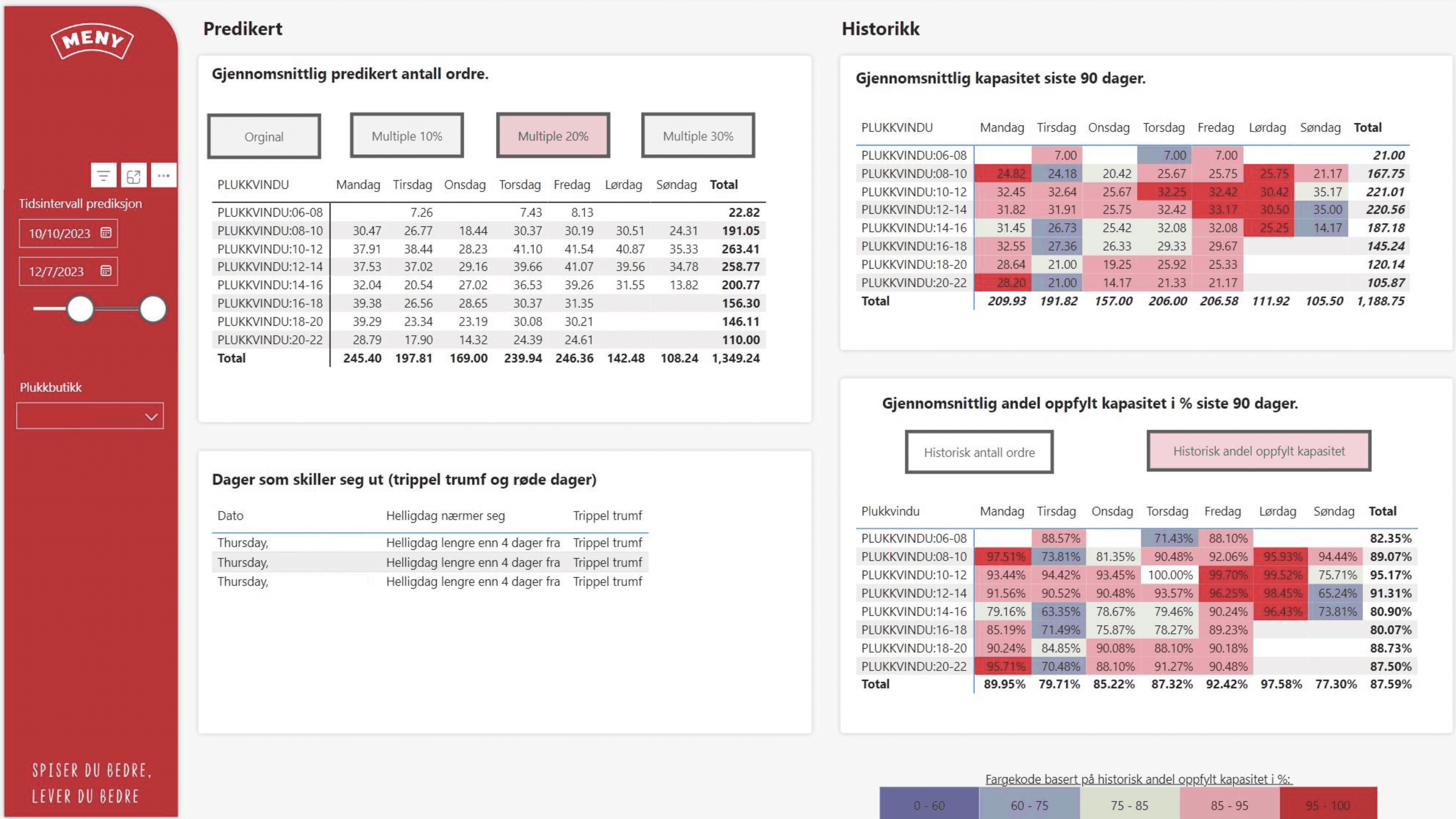Select andel row total 95.17%
Image resolution: width=1456 pixels, height=819 pixels.
click(x=1391, y=575)
